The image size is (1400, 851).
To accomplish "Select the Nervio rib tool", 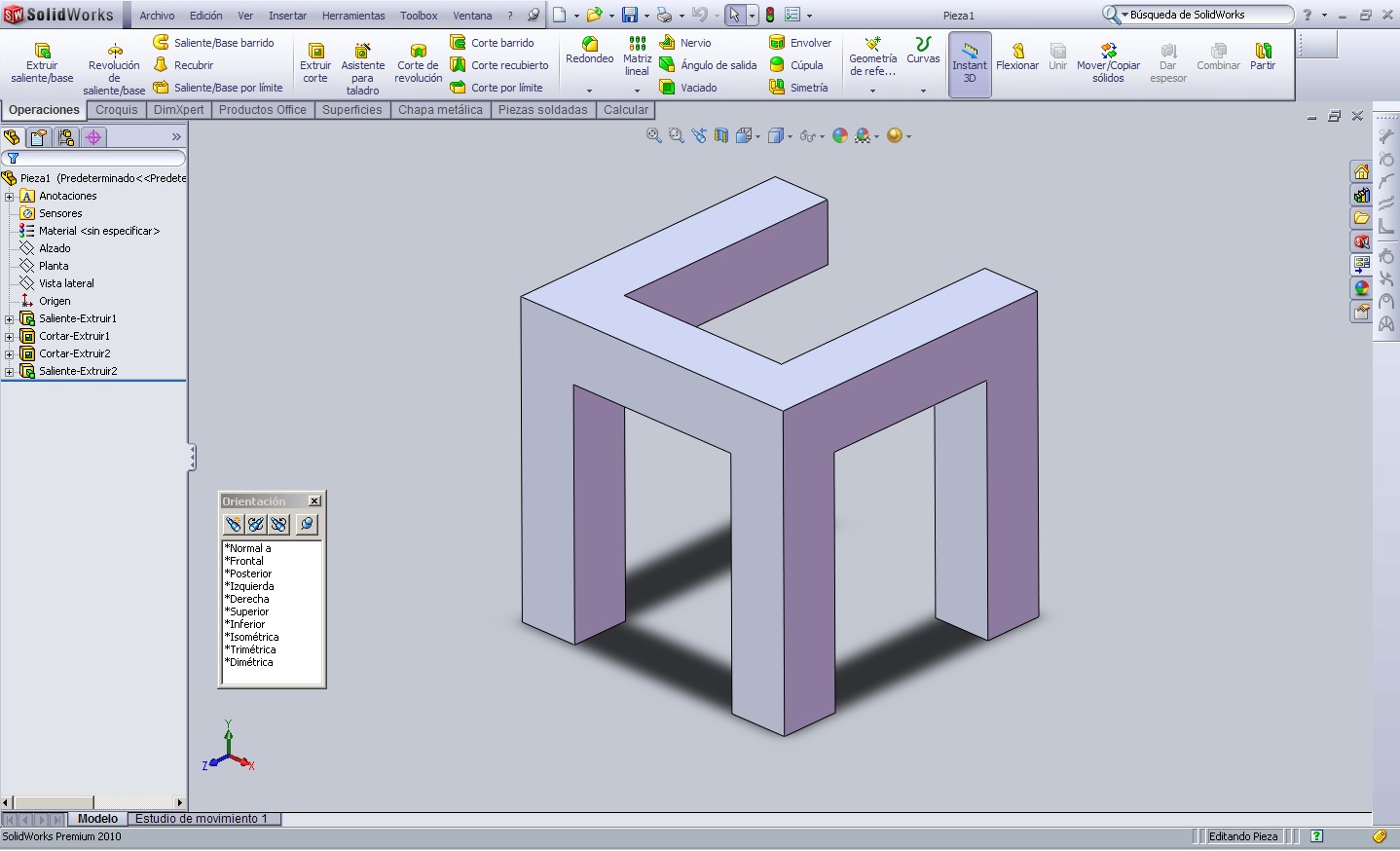I will [x=685, y=43].
